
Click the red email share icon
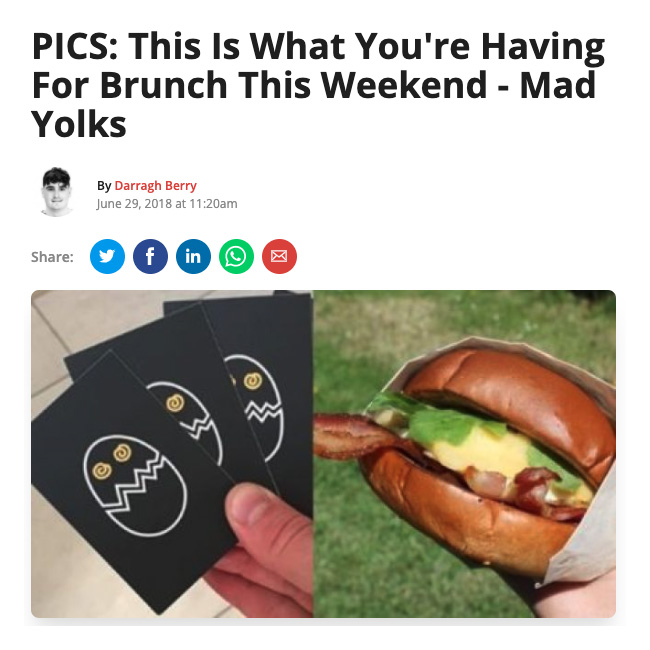[279, 256]
